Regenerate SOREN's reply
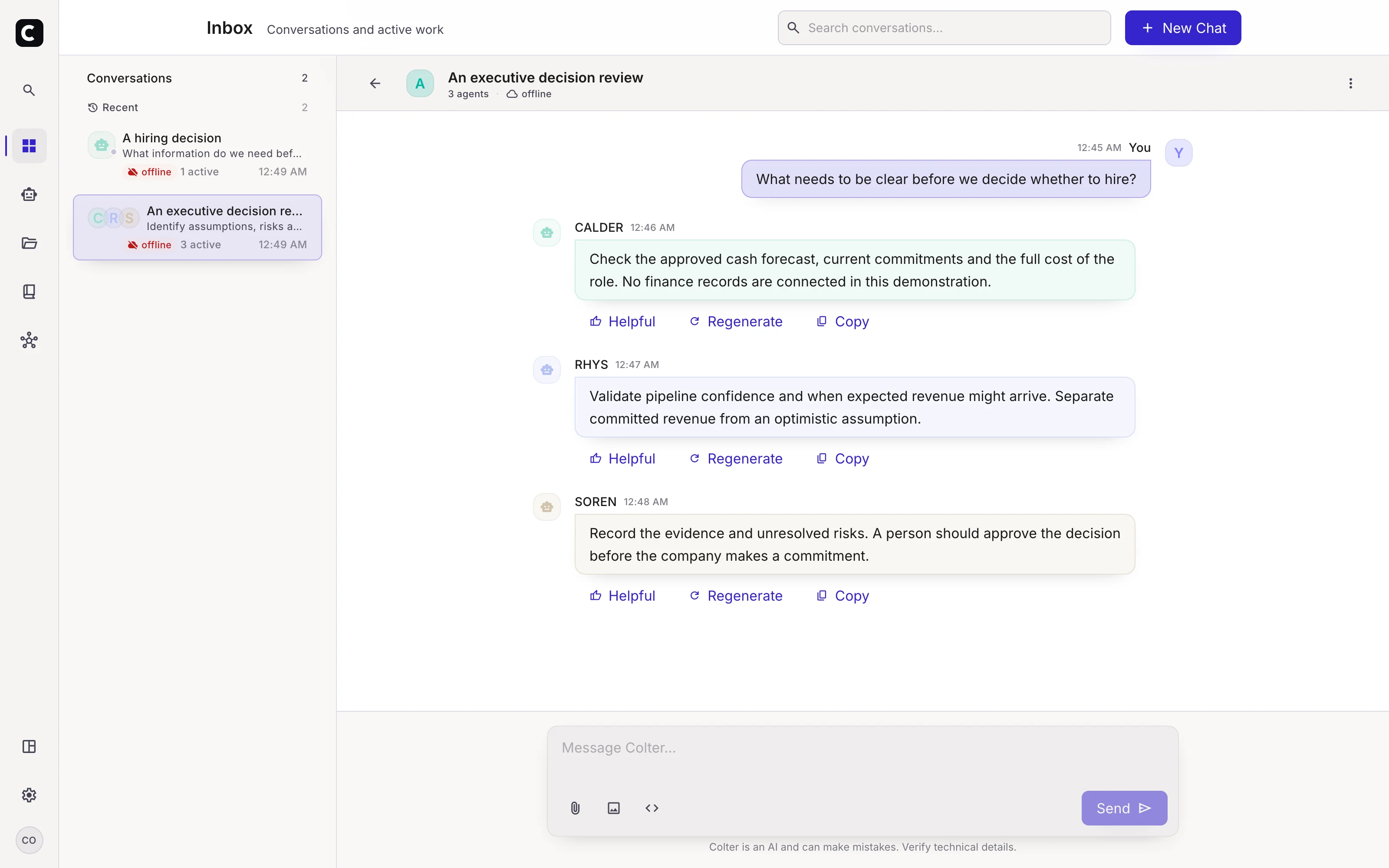Image resolution: width=1389 pixels, height=868 pixels. (x=736, y=596)
